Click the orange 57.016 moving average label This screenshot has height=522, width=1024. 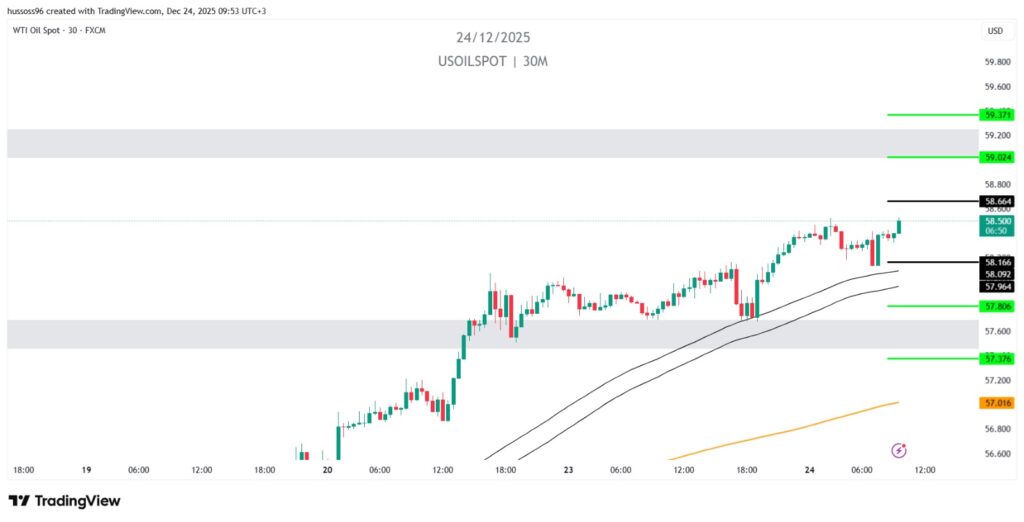(998, 403)
